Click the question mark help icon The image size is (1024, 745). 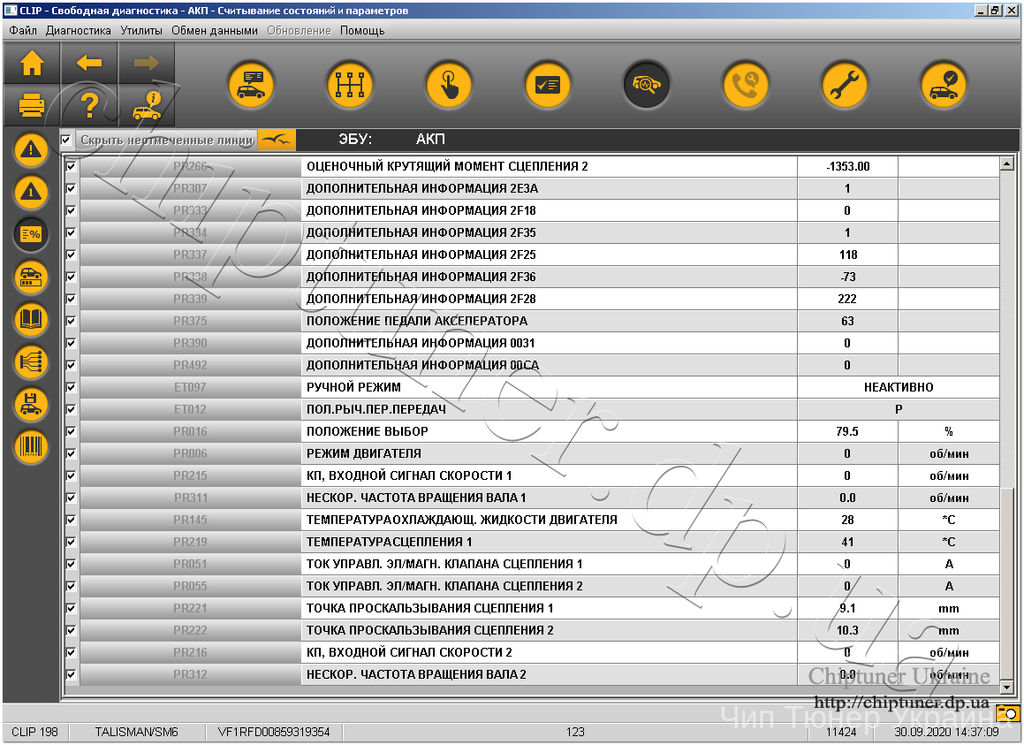point(89,104)
